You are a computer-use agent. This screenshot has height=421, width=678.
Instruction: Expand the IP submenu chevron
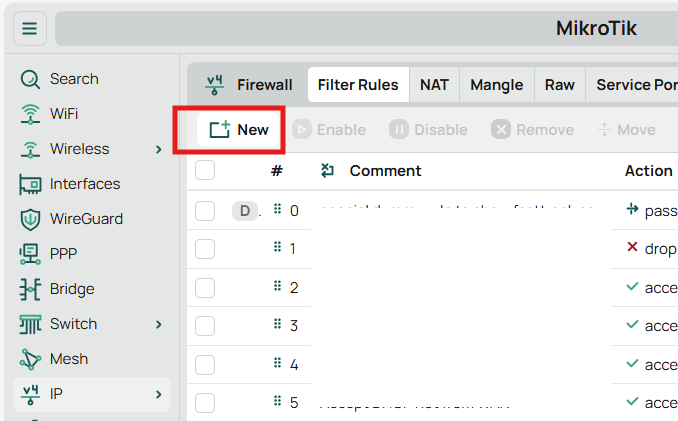click(159, 394)
